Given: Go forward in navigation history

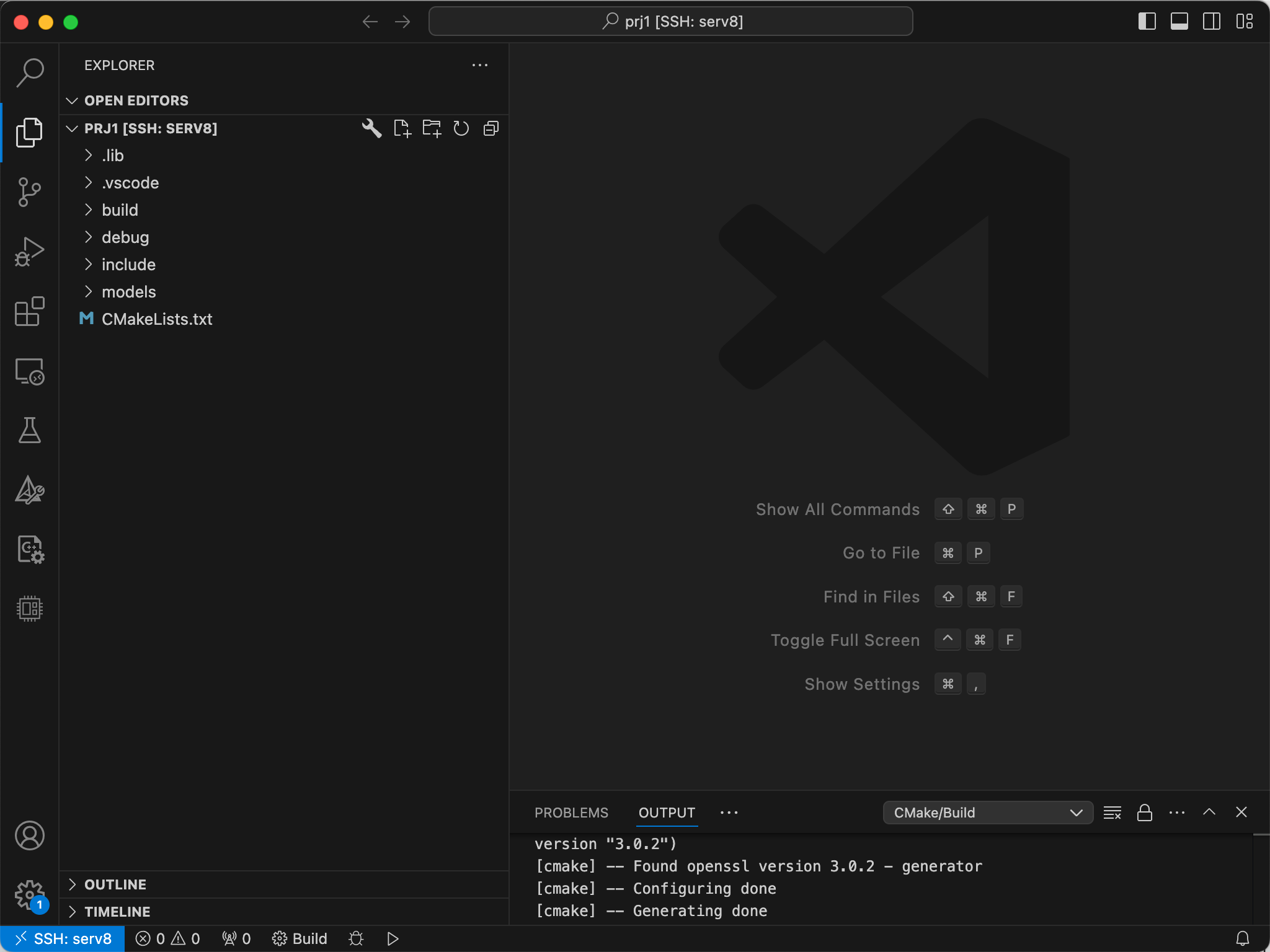Looking at the screenshot, I should tap(402, 22).
